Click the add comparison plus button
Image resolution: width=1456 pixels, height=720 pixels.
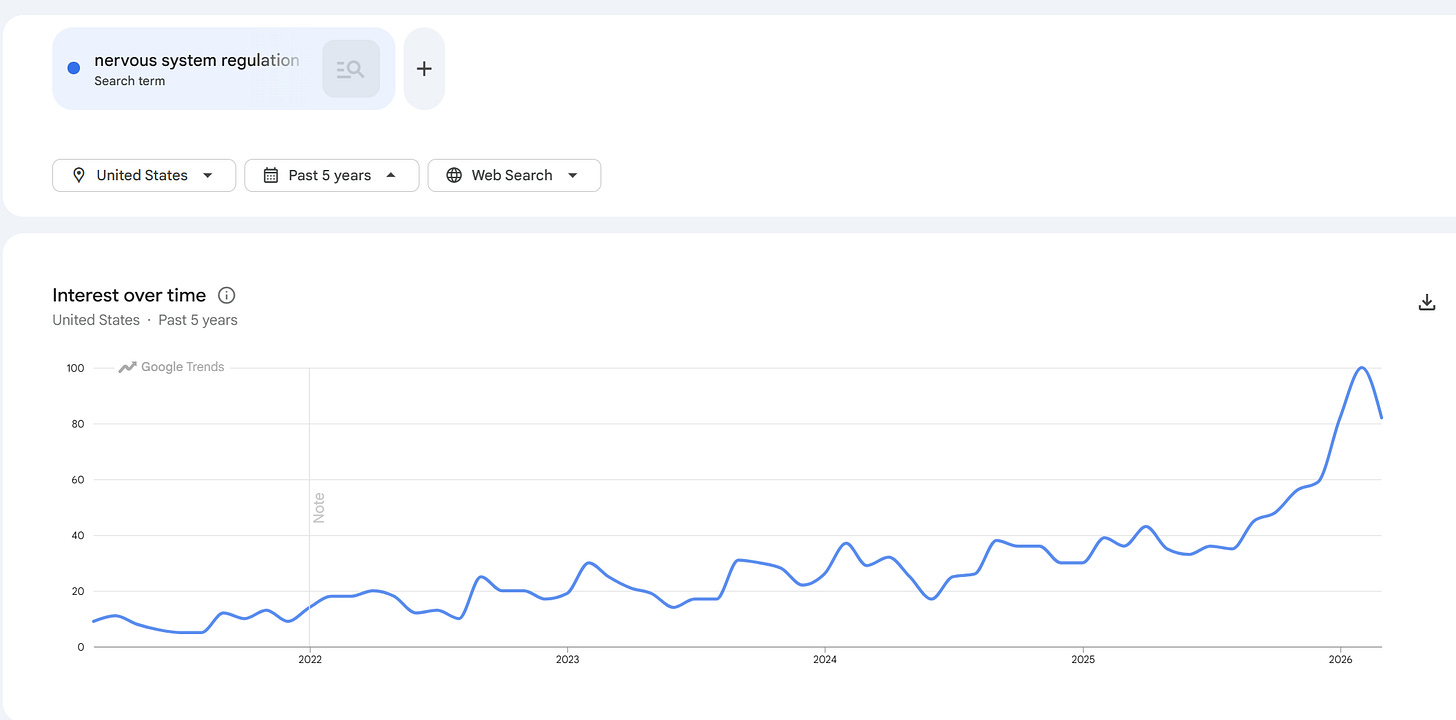[424, 69]
